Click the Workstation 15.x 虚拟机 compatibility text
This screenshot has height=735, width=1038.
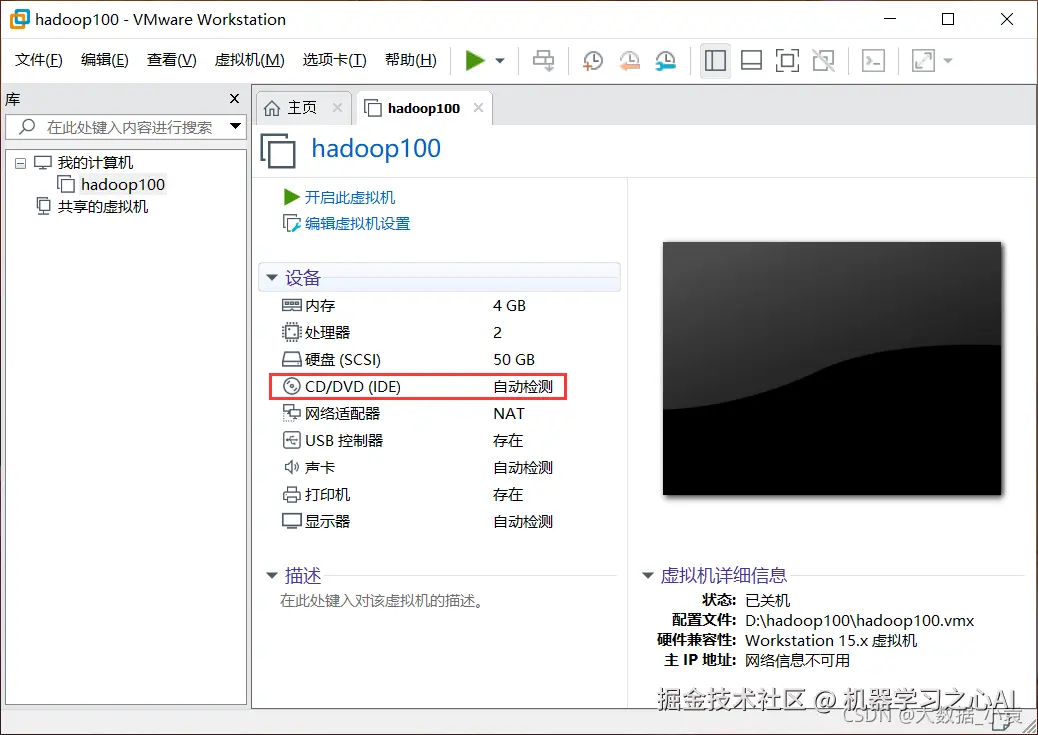pyautogui.click(x=831, y=640)
